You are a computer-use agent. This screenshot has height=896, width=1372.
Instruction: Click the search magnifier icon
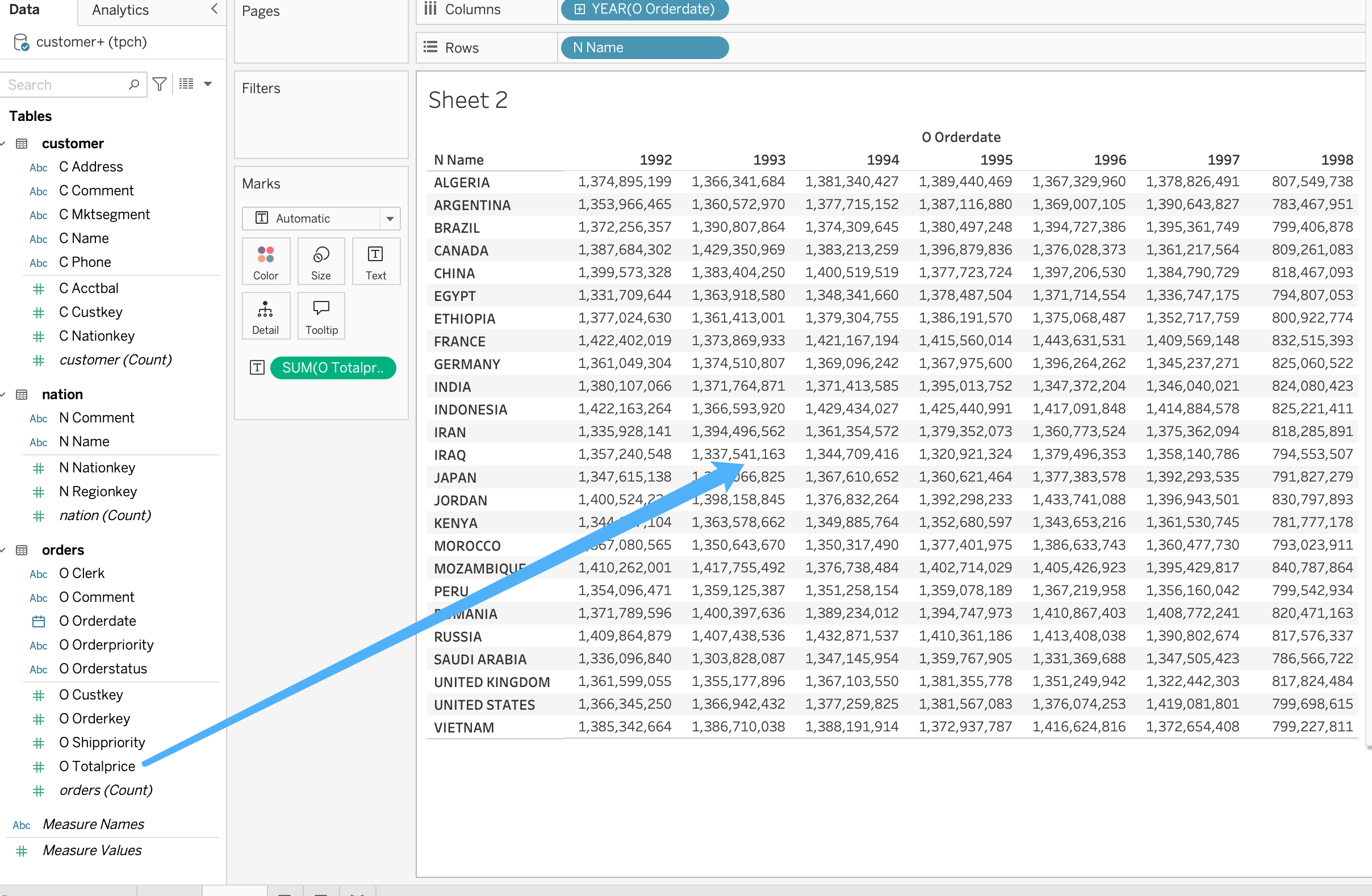134,85
